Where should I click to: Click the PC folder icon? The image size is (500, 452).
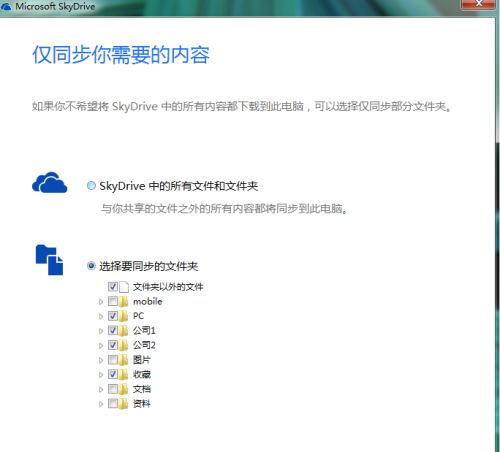pyautogui.click(x=124, y=316)
